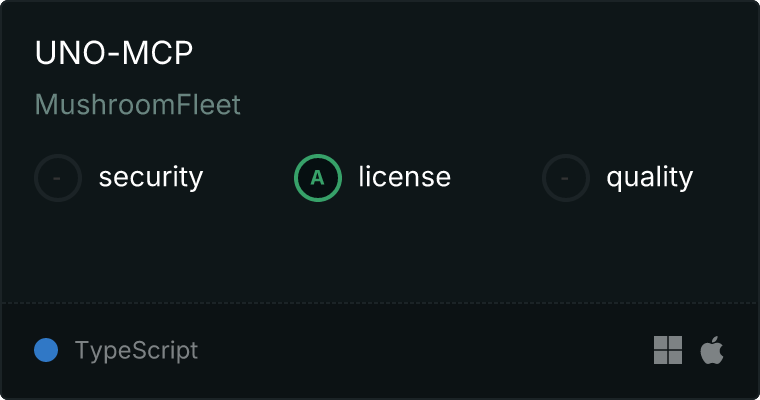The height and width of the screenshot is (400, 760).
Task: Click footer space between TypeScript and Windows icon
Action: (x=420, y=350)
